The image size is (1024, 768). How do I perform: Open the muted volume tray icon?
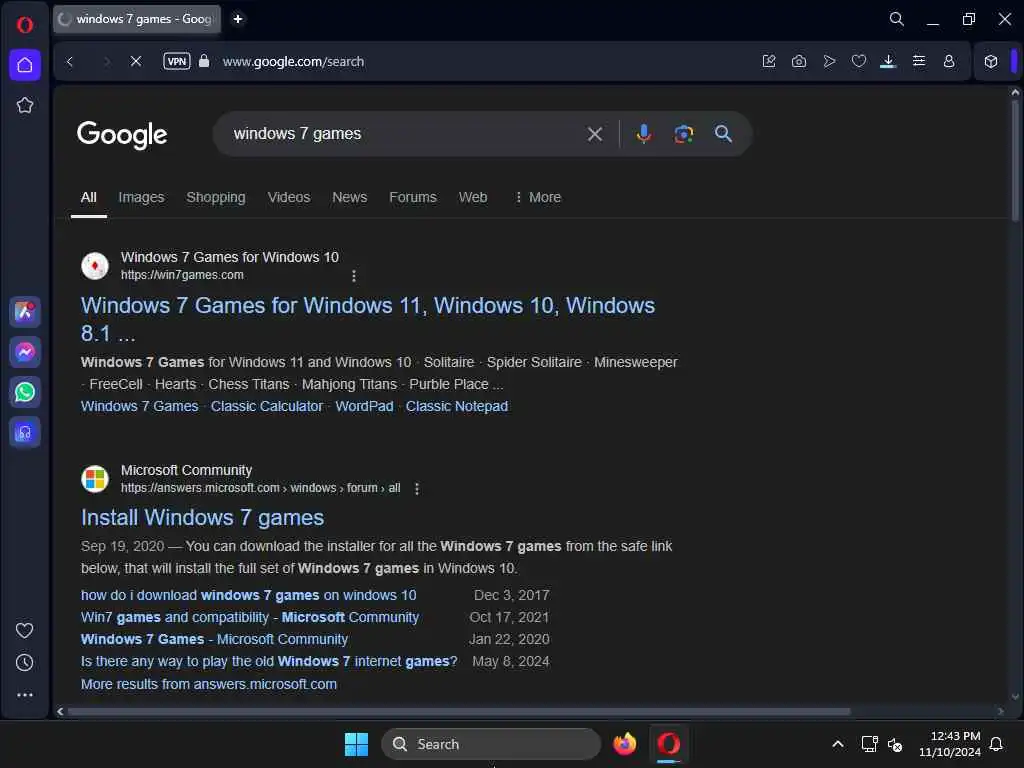pos(895,744)
